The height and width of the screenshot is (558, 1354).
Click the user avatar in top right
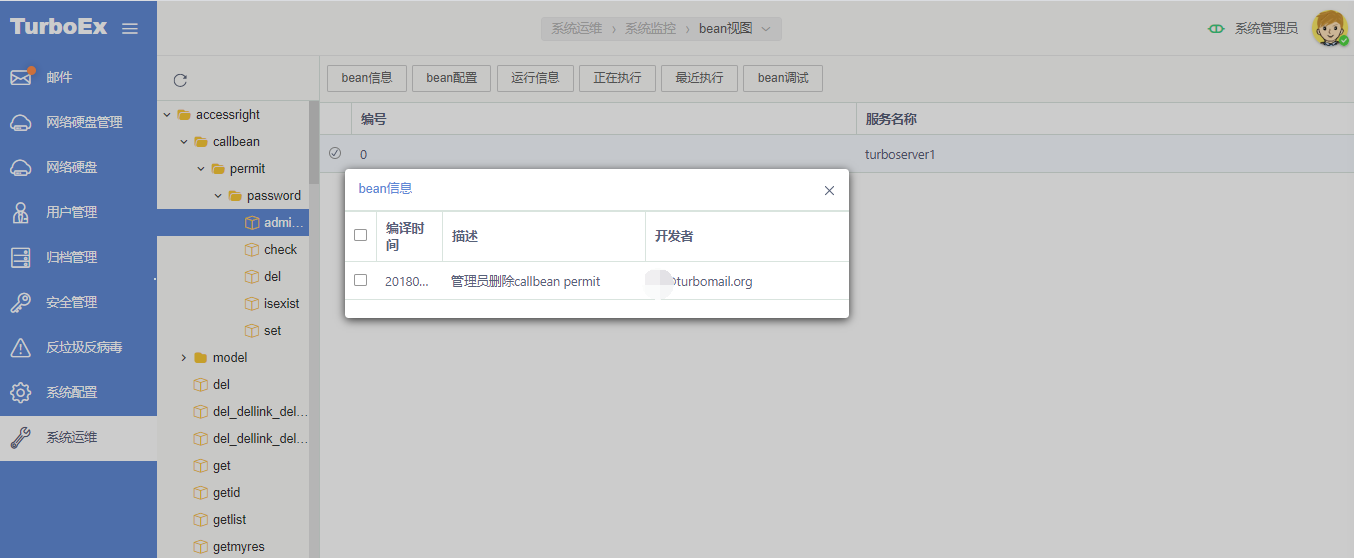(x=1329, y=28)
